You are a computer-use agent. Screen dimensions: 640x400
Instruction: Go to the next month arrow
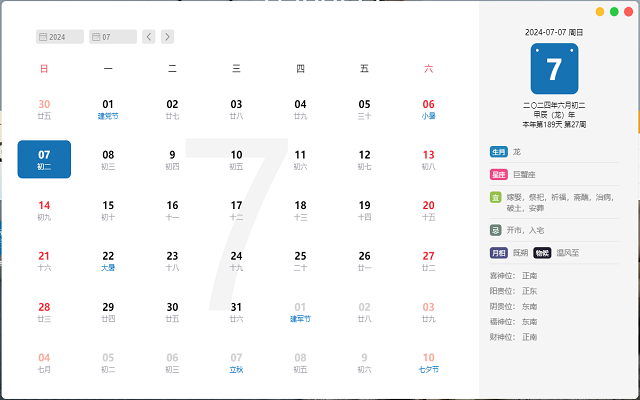[167, 37]
